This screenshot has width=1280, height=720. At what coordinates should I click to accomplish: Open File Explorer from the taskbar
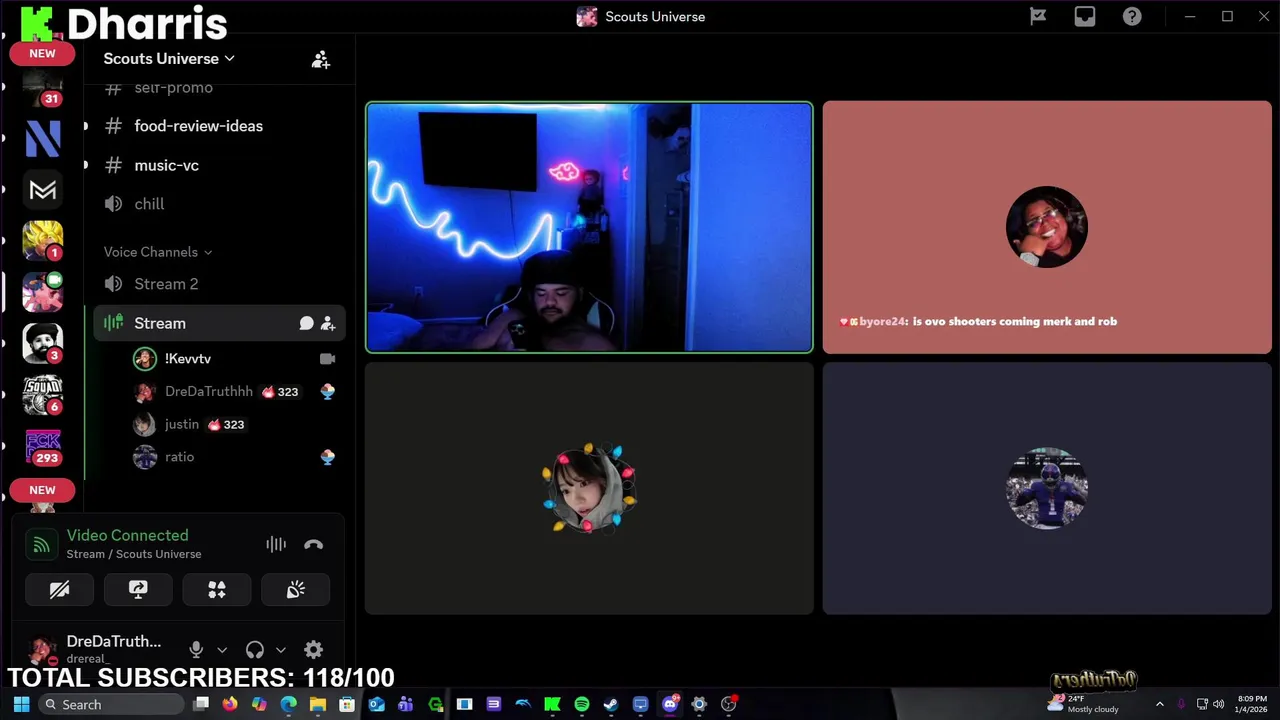click(318, 704)
